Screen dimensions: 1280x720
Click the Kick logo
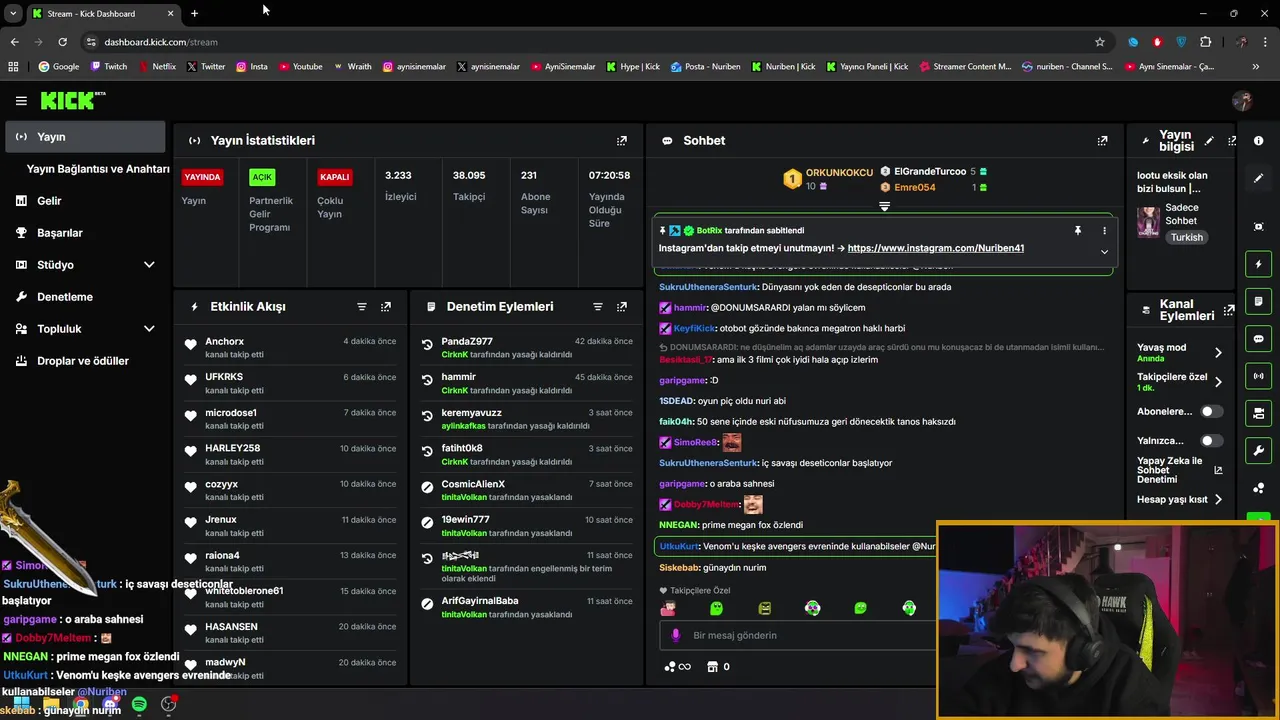point(72,100)
